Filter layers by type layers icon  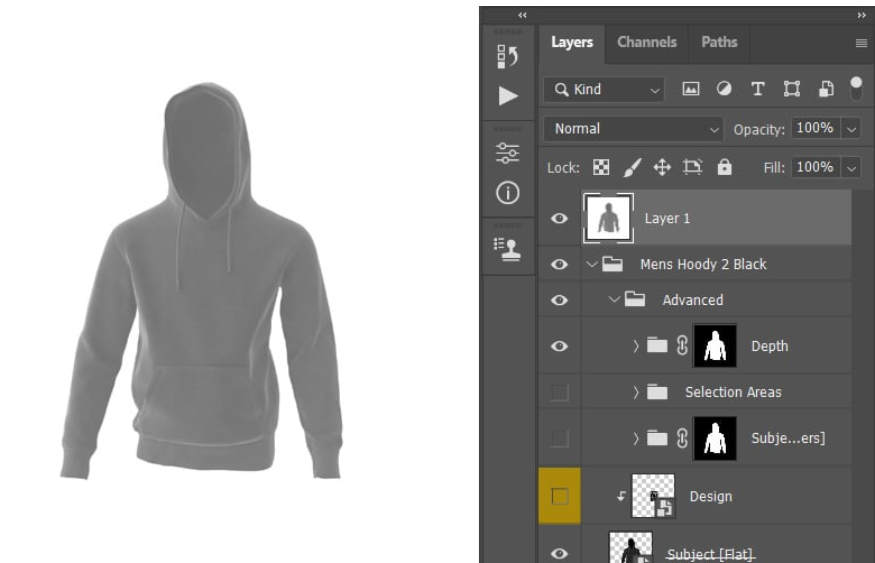click(757, 89)
